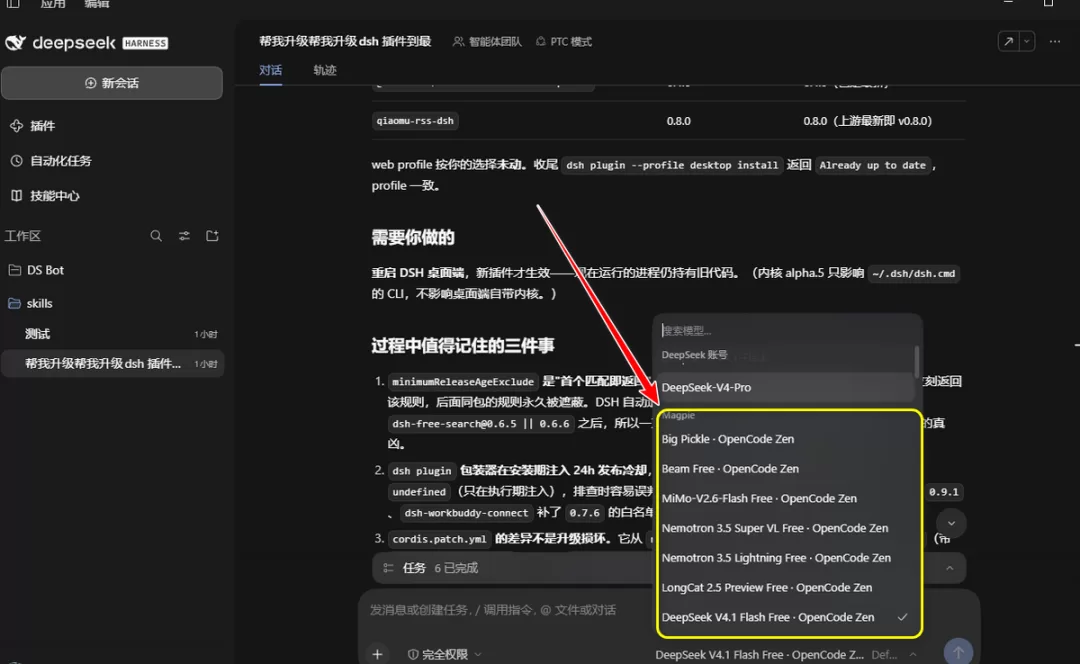
Task: Click the new folder icon in workspace
Action: [212, 236]
